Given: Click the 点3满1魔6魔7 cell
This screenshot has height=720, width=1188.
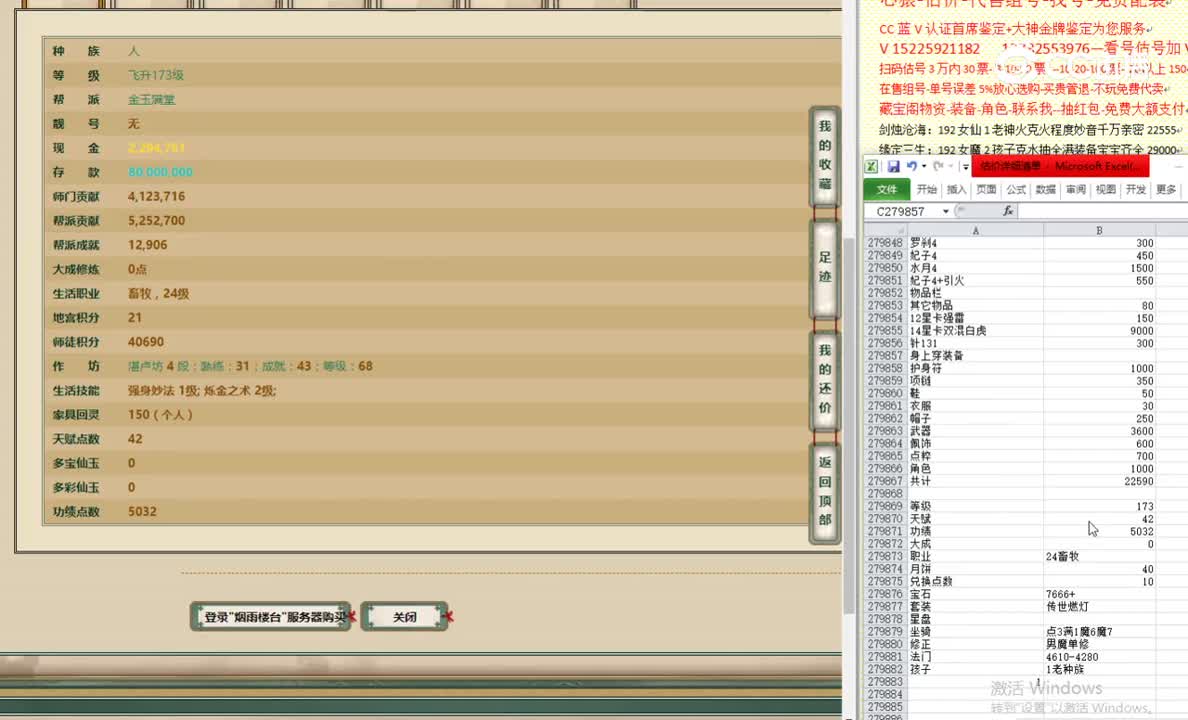Looking at the screenshot, I should (1099, 631).
